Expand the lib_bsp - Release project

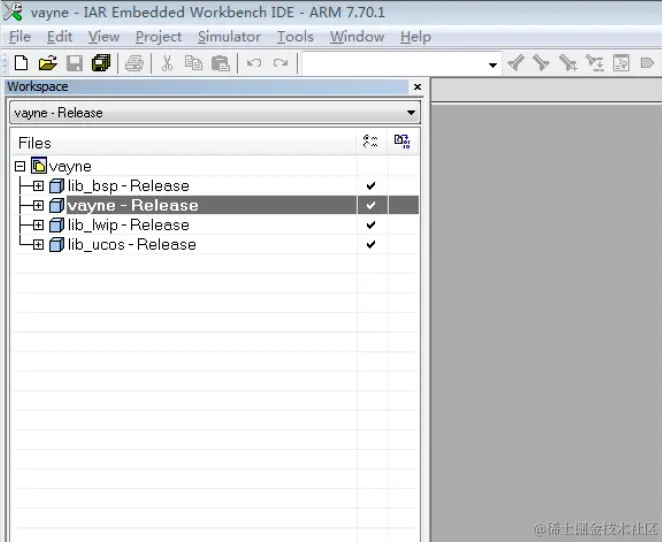pos(38,186)
